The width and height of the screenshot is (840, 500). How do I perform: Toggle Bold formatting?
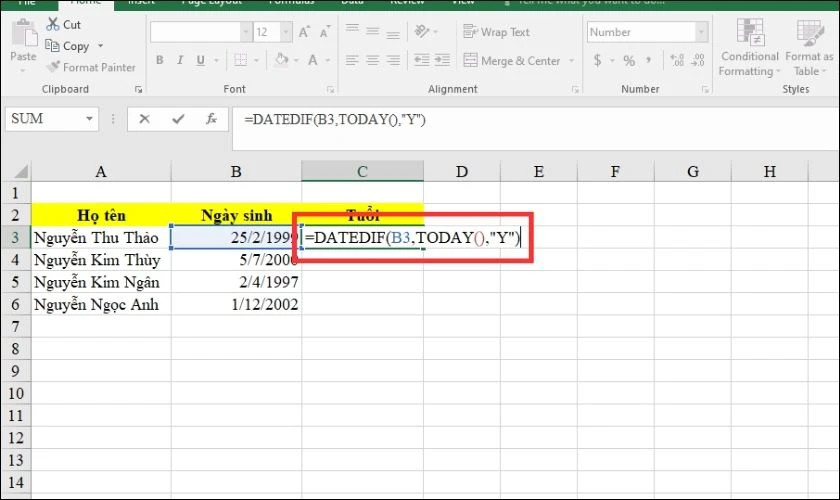coord(160,60)
